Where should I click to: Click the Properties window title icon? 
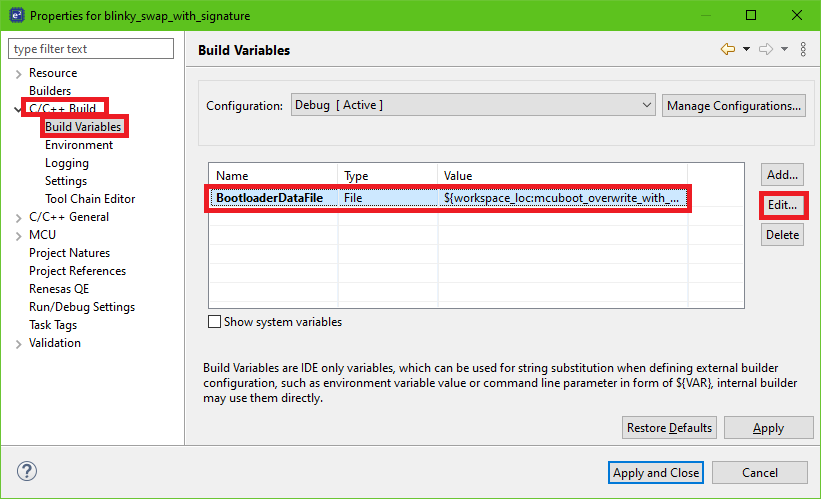click(x=15, y=15)
